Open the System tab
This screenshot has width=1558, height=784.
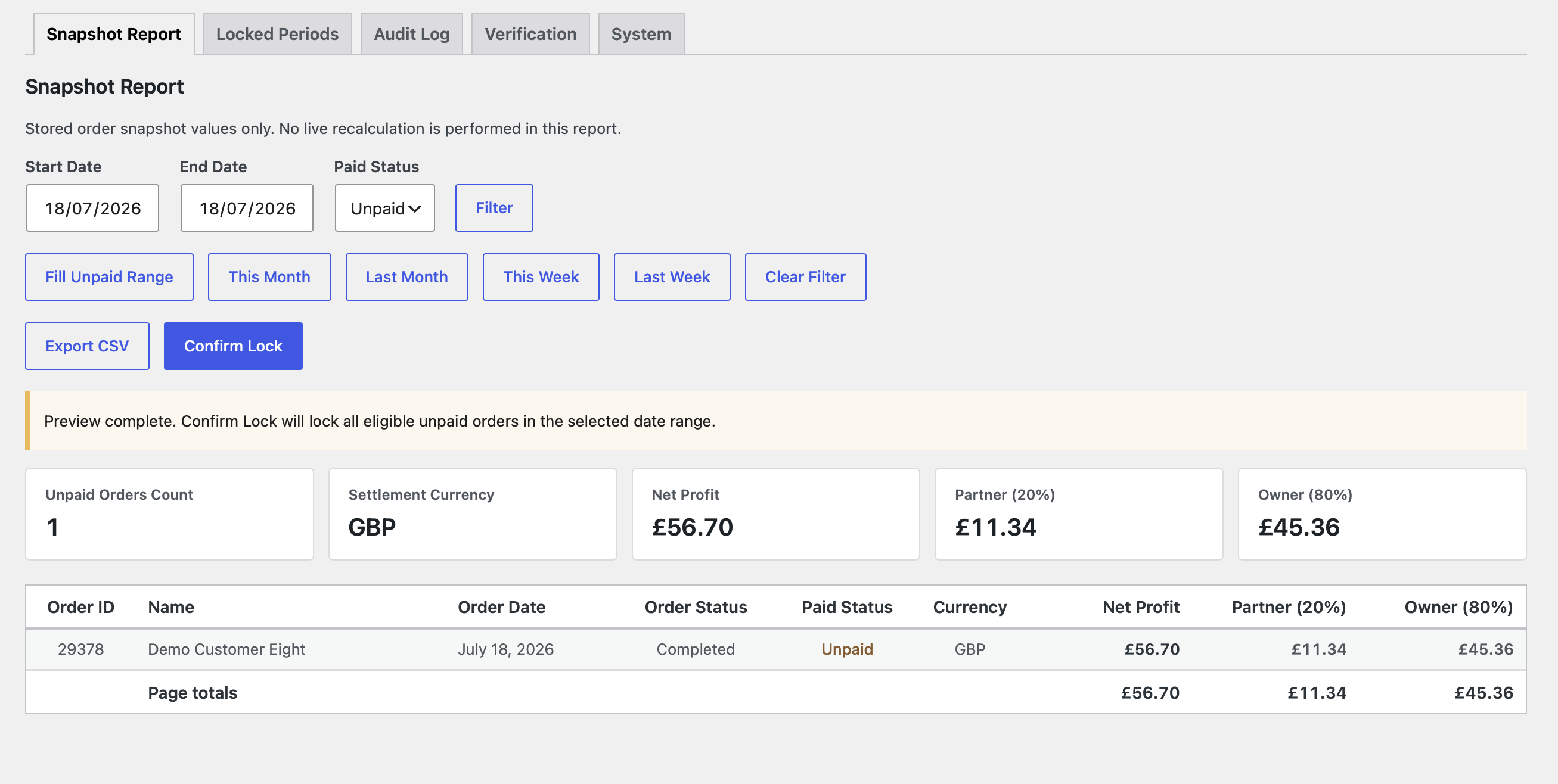[641, 34]
